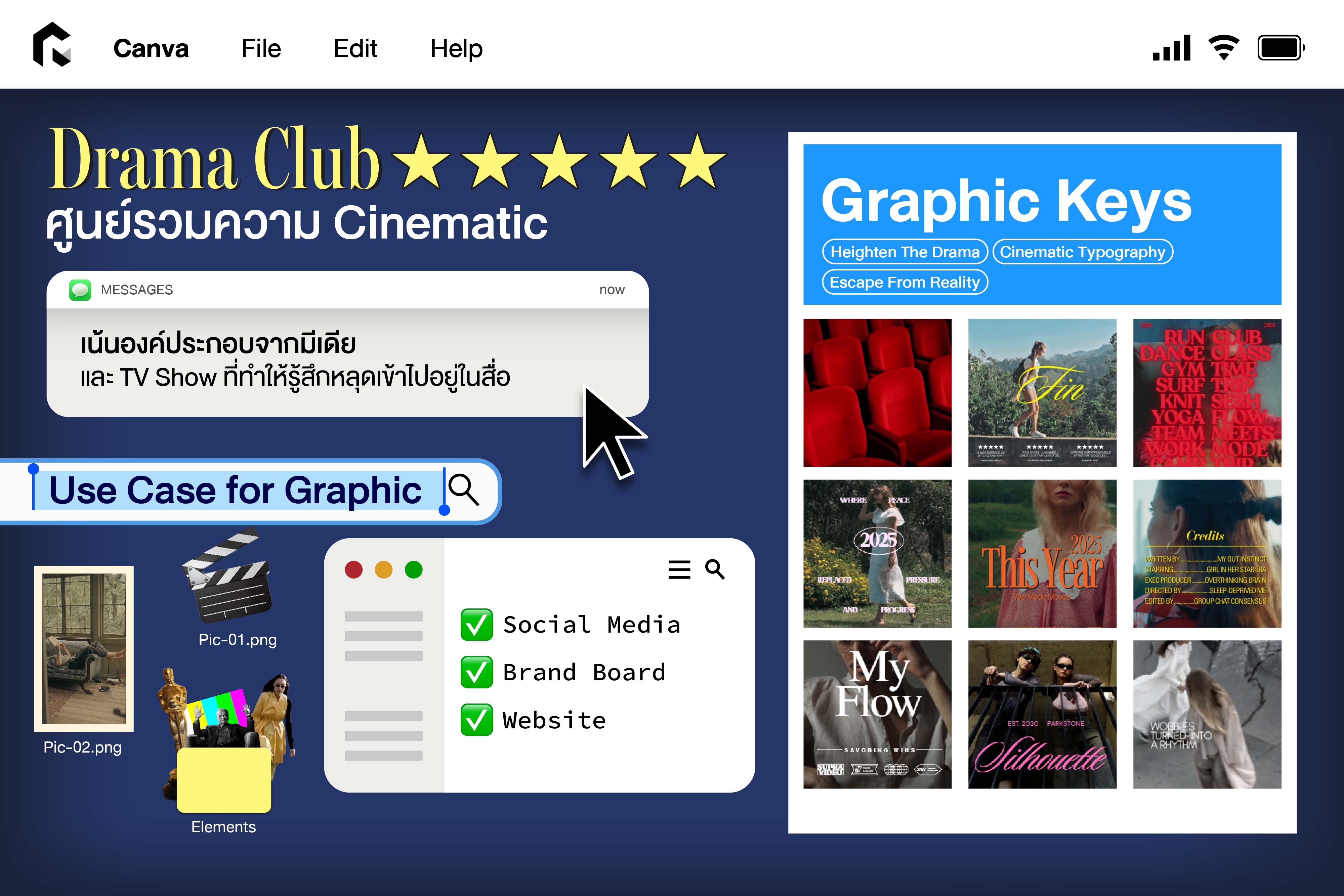The width and height of the screenshot is (1344, 896).
Task: Toggle the Social Media checkbox
Action: point(476,625)
